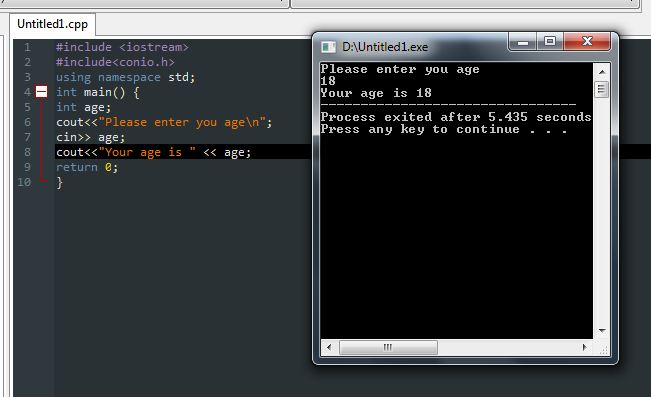
Task: Maximize the D:\Untitled1.exe console window
Action: coord(550,42)
